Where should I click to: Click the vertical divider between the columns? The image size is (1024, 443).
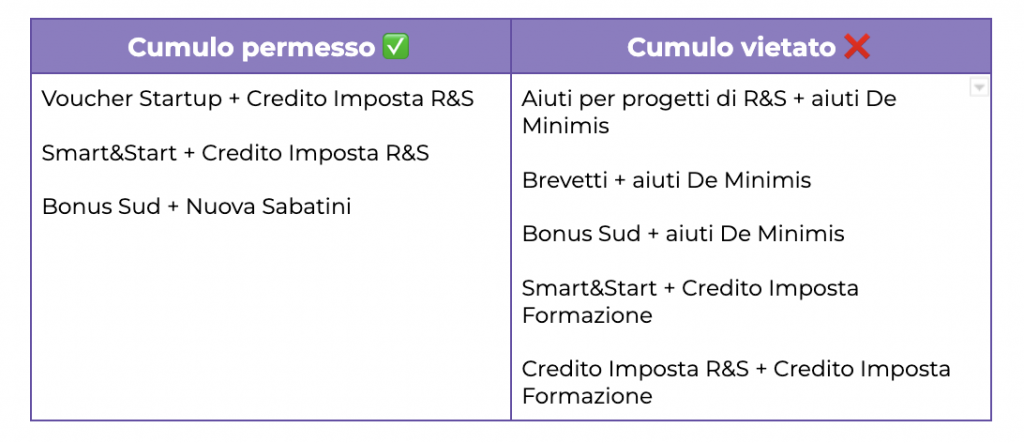point(511,246)
